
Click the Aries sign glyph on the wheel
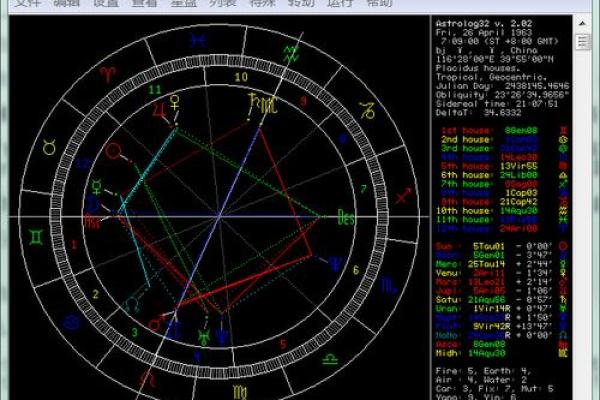[108, 74]
